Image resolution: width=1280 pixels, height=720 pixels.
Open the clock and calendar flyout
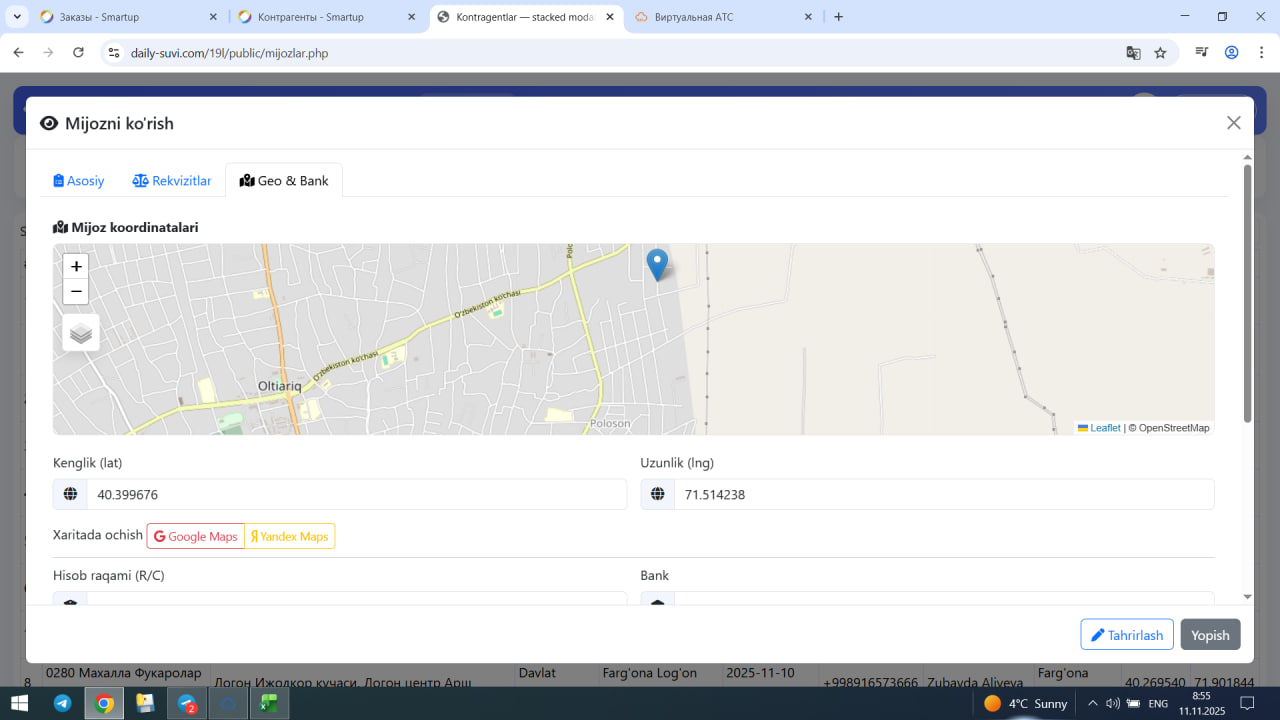1202,703
